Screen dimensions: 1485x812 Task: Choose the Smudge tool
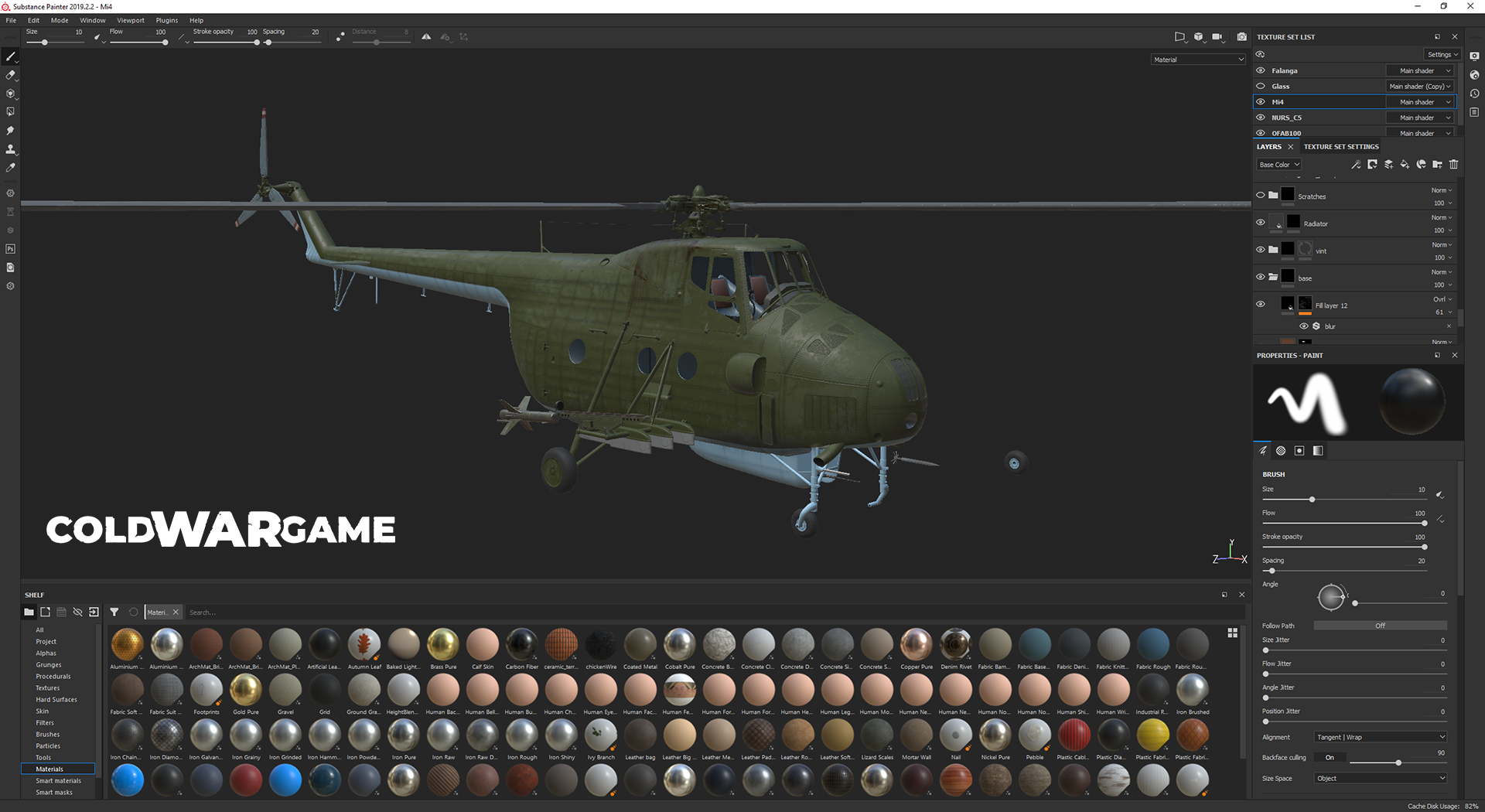[10, 131]
